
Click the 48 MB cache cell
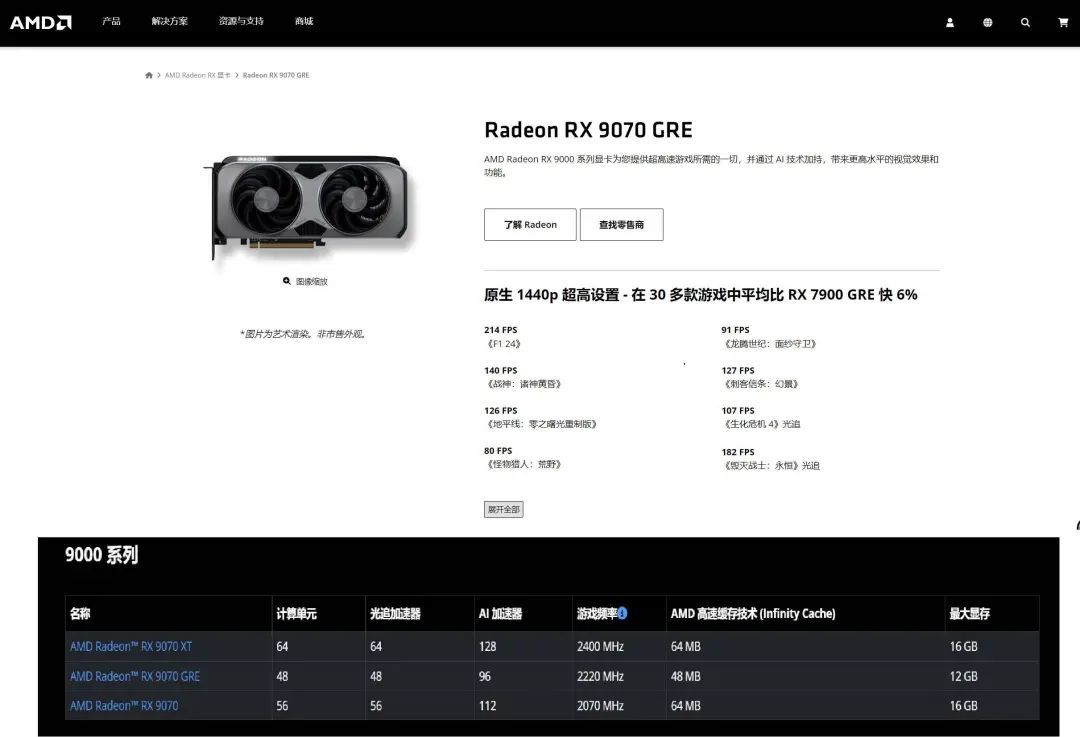(685, 676)
